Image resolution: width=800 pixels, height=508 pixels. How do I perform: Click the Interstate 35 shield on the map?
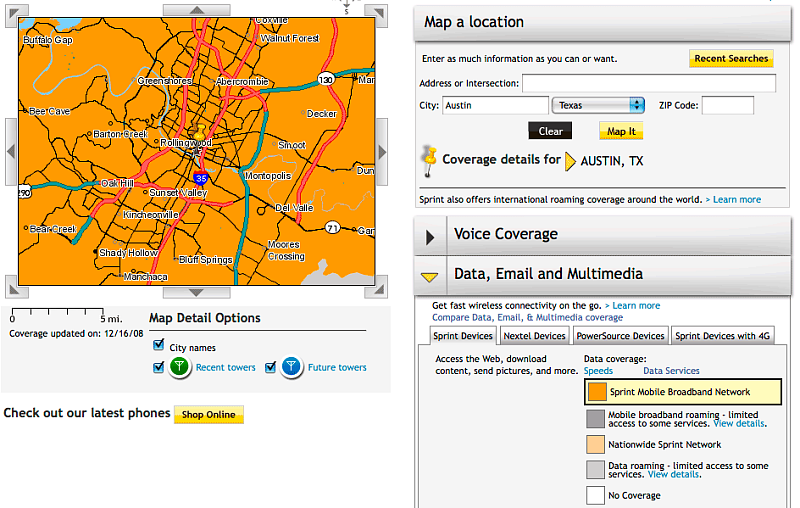201,179
